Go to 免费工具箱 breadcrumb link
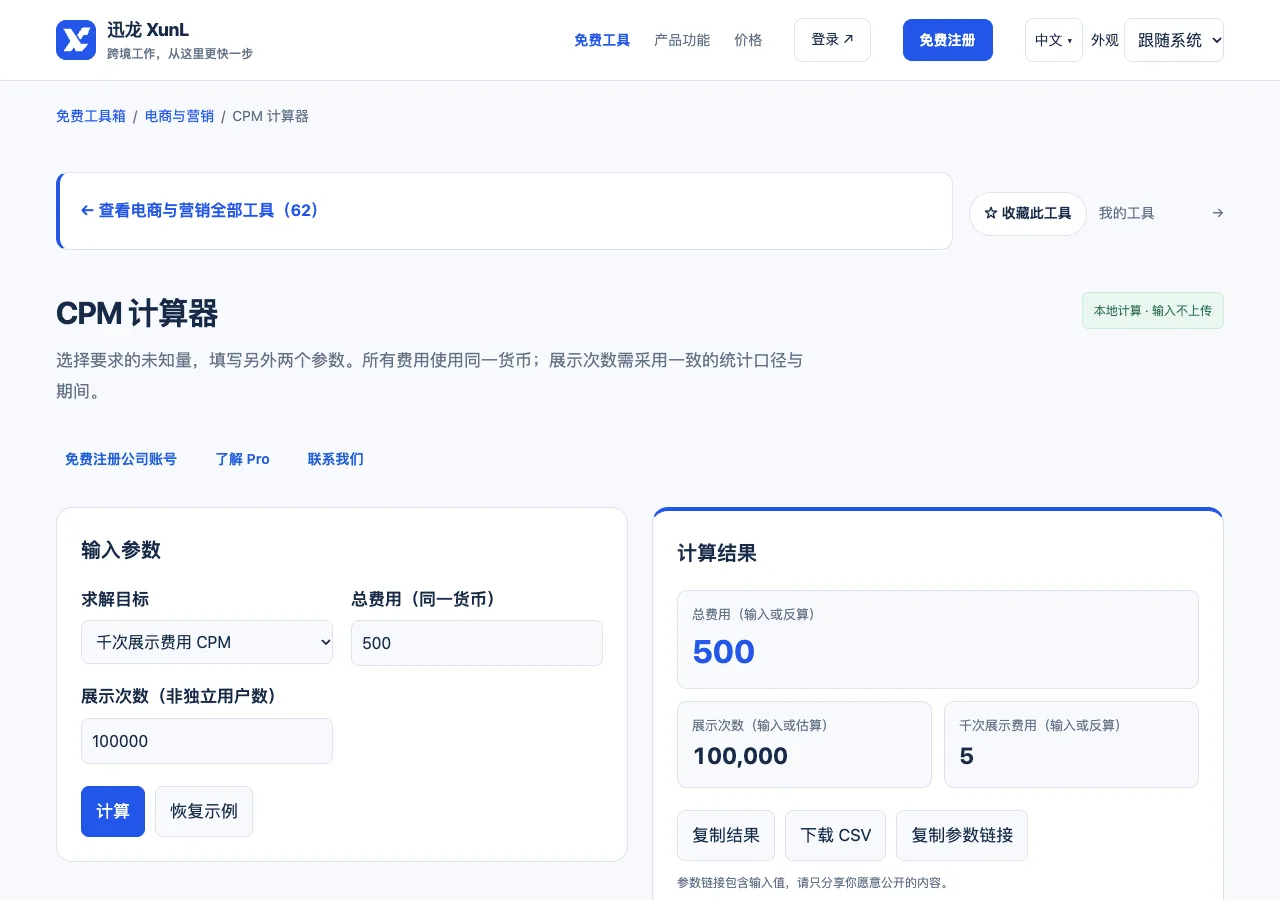Image resolution: width=1280 pixels, height=900 pixels. (91, 116)
